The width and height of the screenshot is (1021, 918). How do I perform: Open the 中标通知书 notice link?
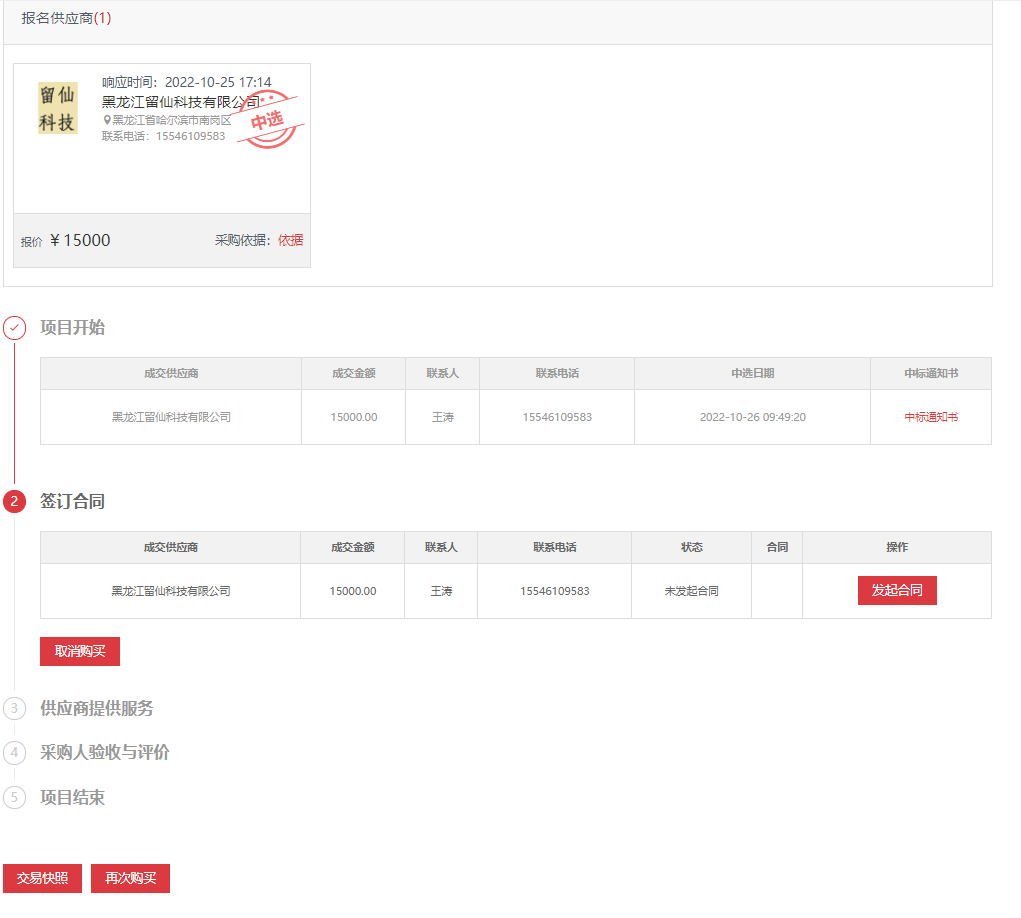(x=930, y=416)
